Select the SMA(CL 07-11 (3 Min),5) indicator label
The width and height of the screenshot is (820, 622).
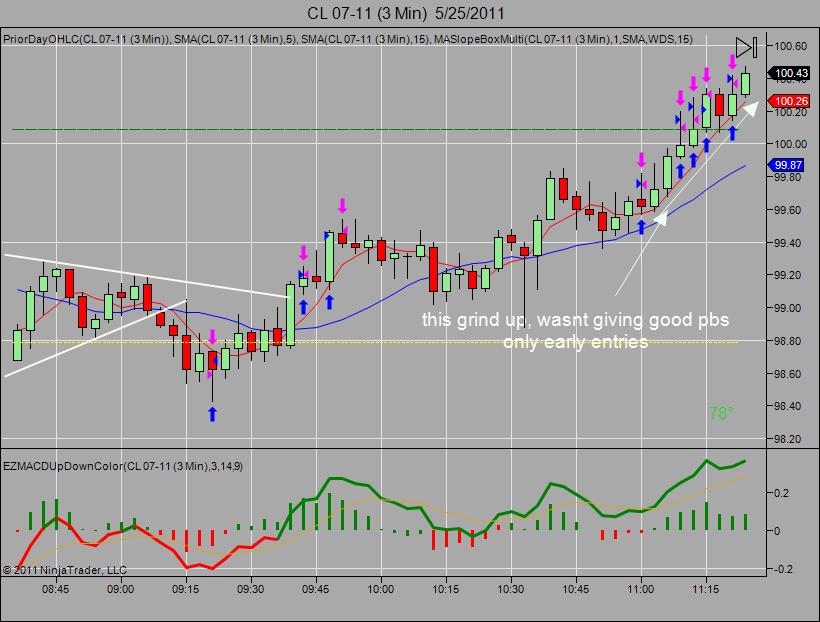coord(236,39)
